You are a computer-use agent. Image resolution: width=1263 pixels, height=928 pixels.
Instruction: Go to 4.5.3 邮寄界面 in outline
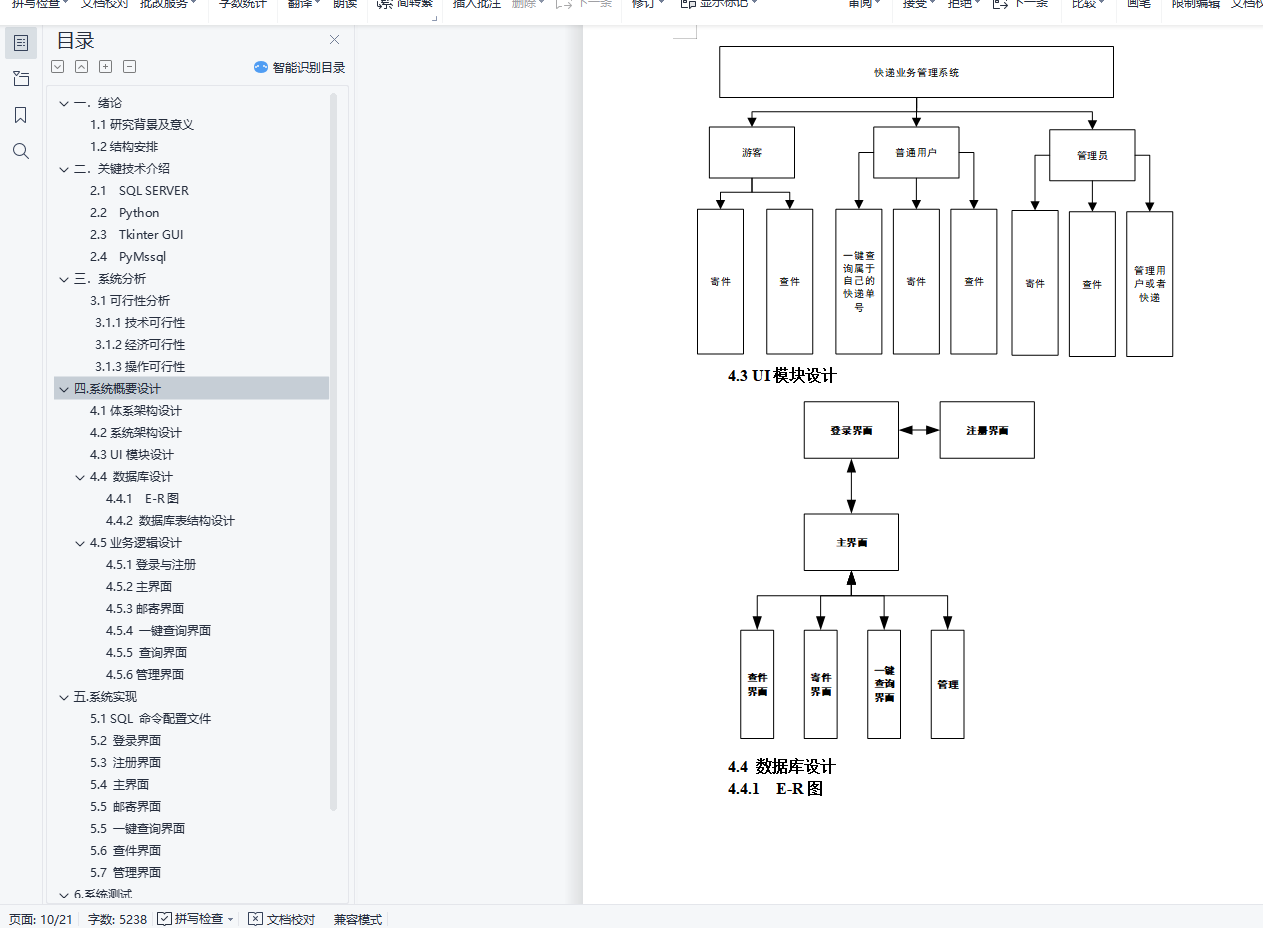coord(145,609)
